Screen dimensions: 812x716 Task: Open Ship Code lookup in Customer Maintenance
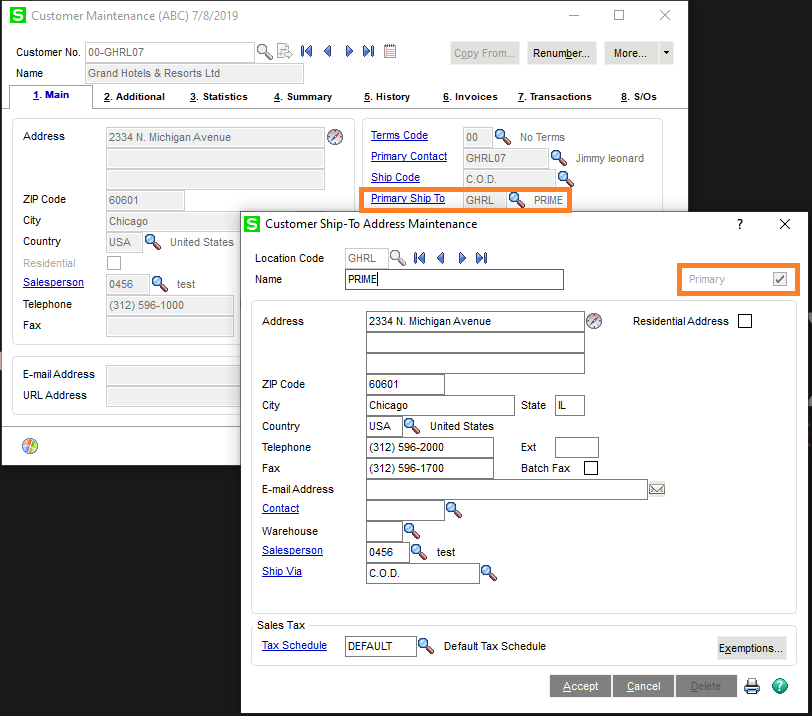click(x=566, y=179)
